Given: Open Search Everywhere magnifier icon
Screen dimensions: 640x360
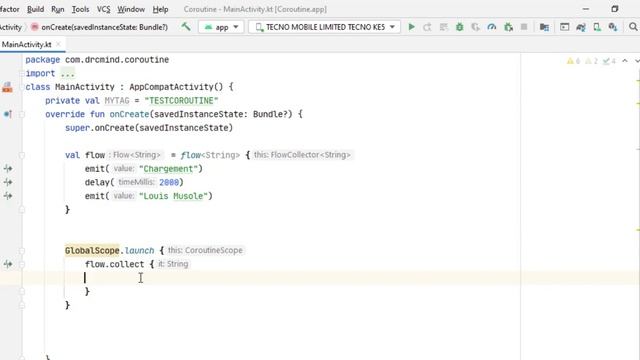Looking at the screenshot, I should click(633, 27).
